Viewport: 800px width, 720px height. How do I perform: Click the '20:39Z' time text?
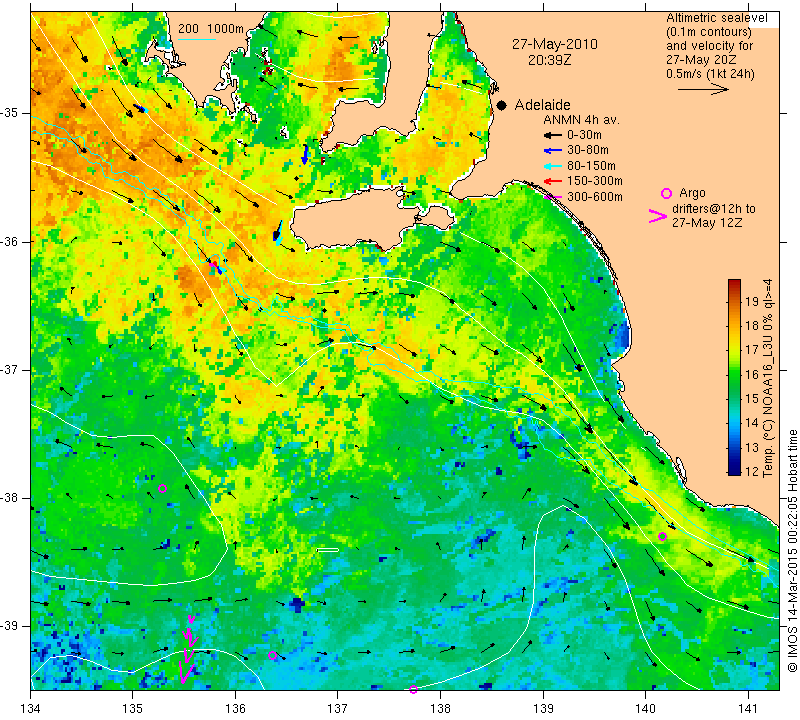549,60
